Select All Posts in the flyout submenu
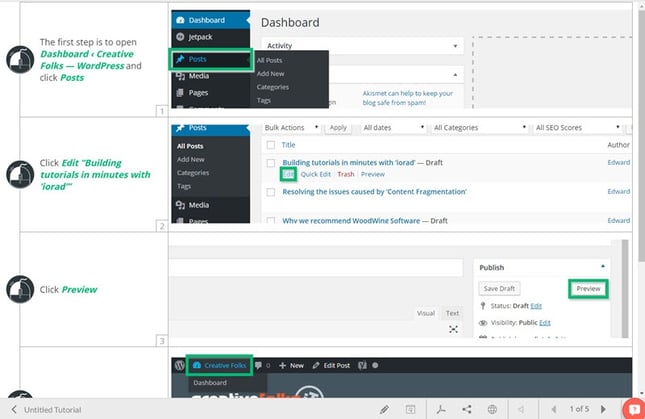 pyautogui.click(x=269, y=60)
